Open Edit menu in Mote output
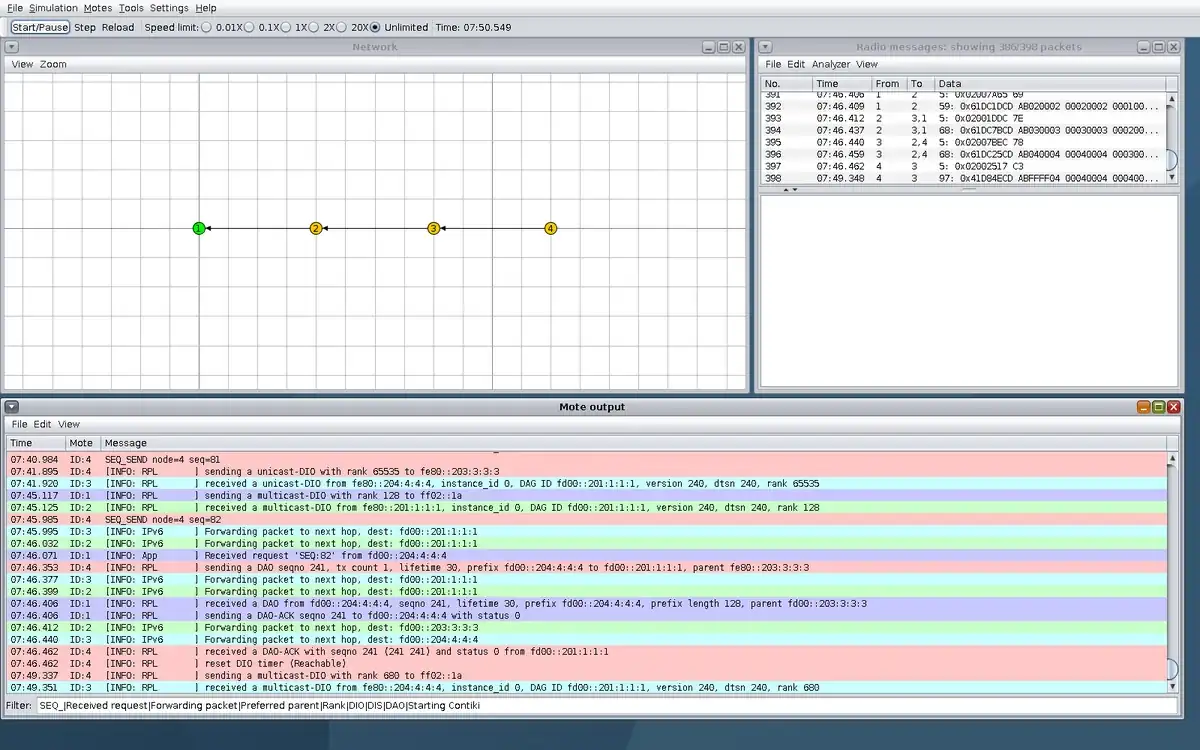 point(42,424)
